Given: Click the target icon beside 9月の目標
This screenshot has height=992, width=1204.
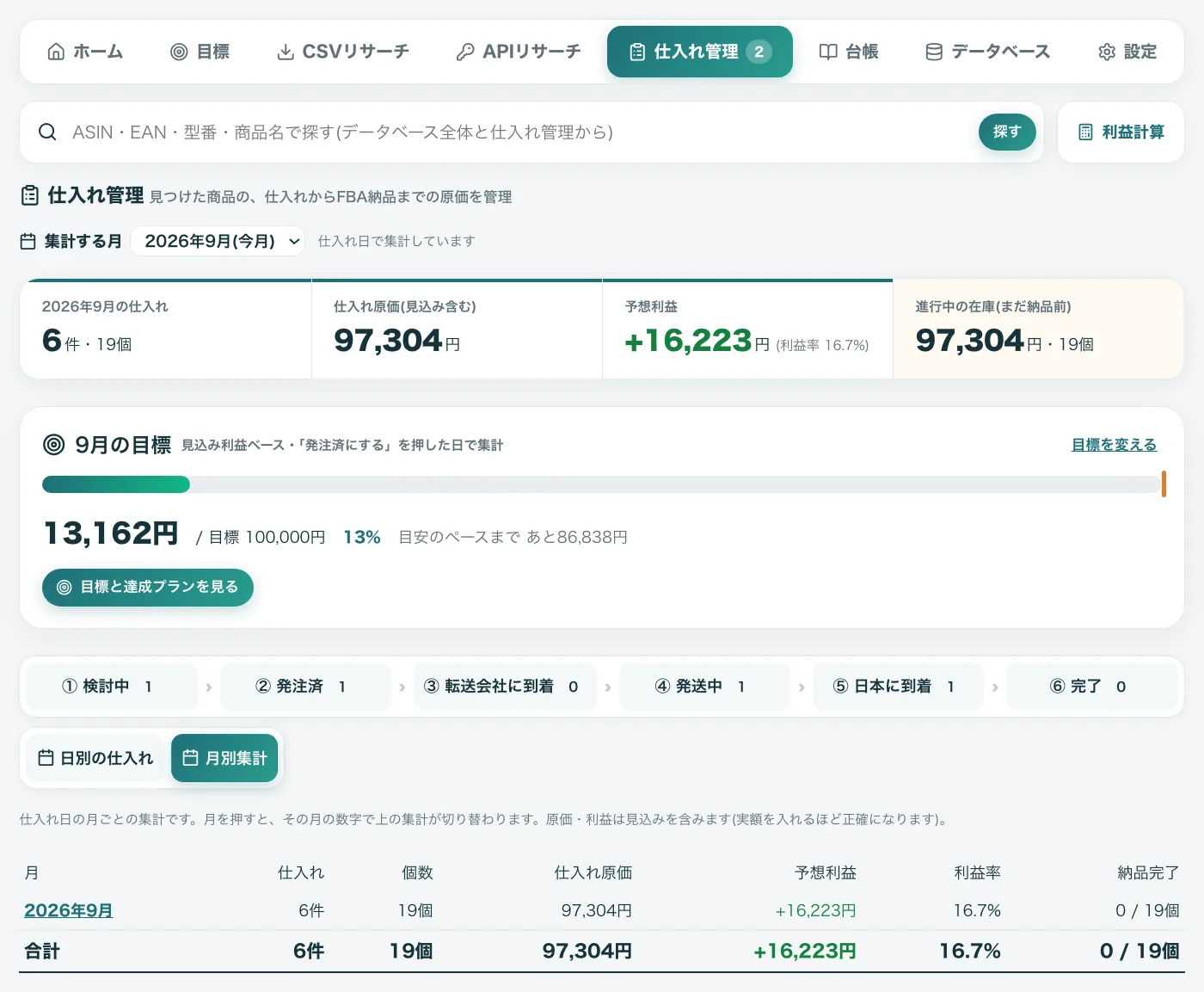Looking at the screenshot, I should pos(53,445).
